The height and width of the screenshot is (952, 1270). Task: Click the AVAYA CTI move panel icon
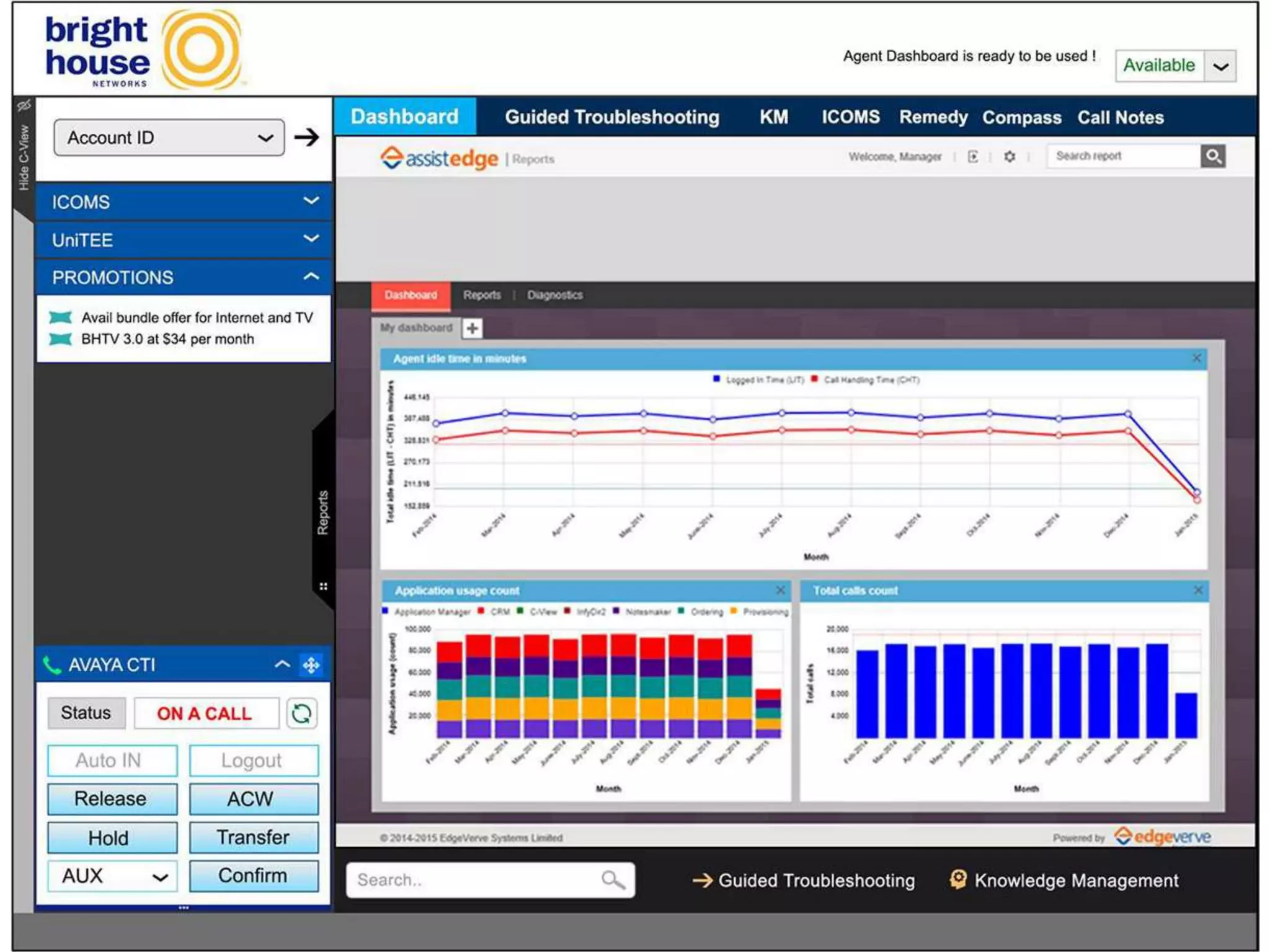click(x=311, y=665)
